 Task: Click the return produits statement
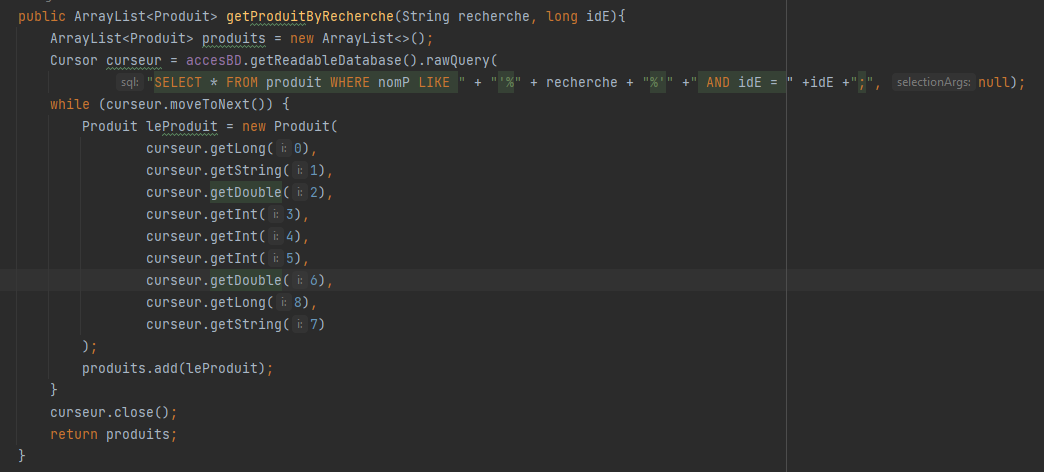click(x=114, y=434)
